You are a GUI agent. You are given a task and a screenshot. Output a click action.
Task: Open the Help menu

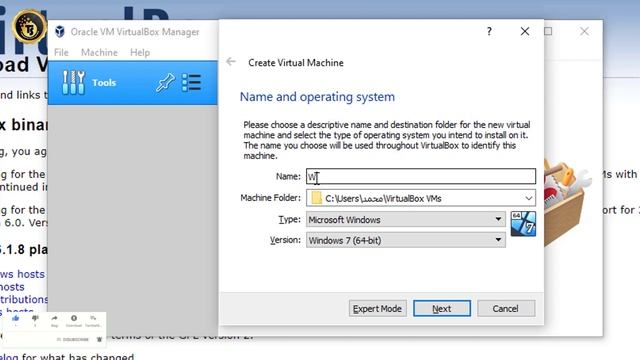pos(140,52)
